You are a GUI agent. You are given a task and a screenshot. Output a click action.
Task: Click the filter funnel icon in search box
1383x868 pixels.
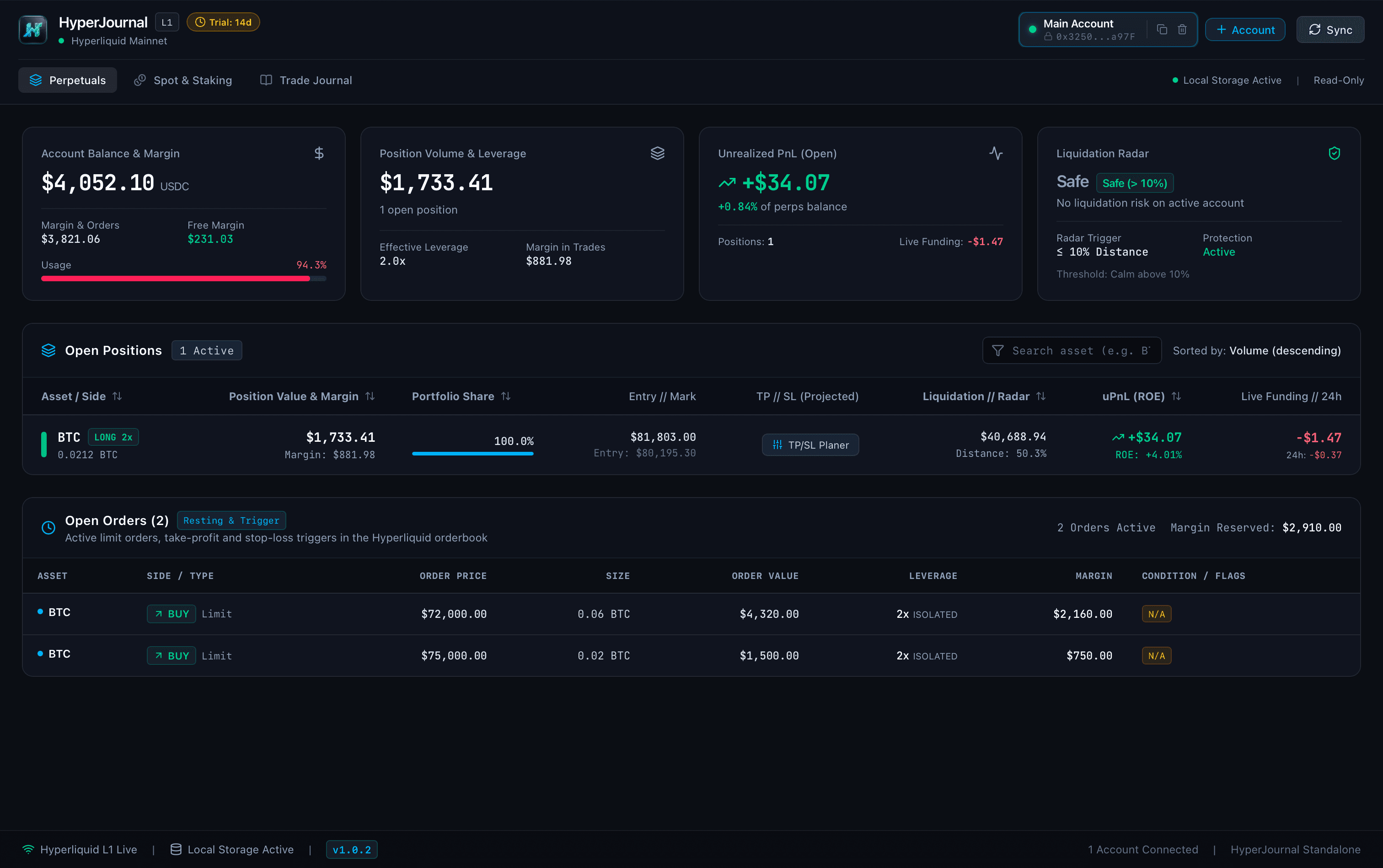[x=998, y=351]
